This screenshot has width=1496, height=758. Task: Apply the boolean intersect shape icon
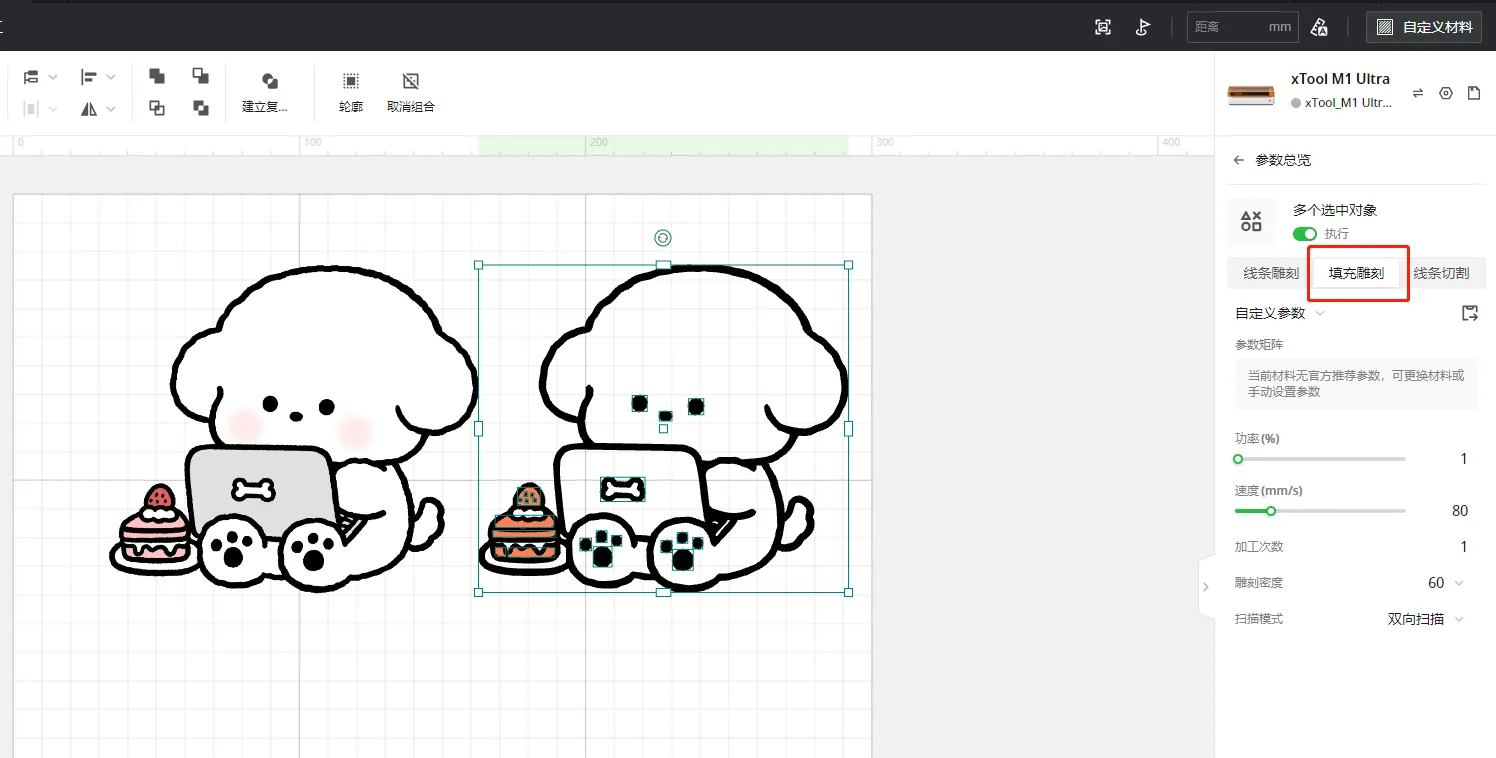pos(157,108)
